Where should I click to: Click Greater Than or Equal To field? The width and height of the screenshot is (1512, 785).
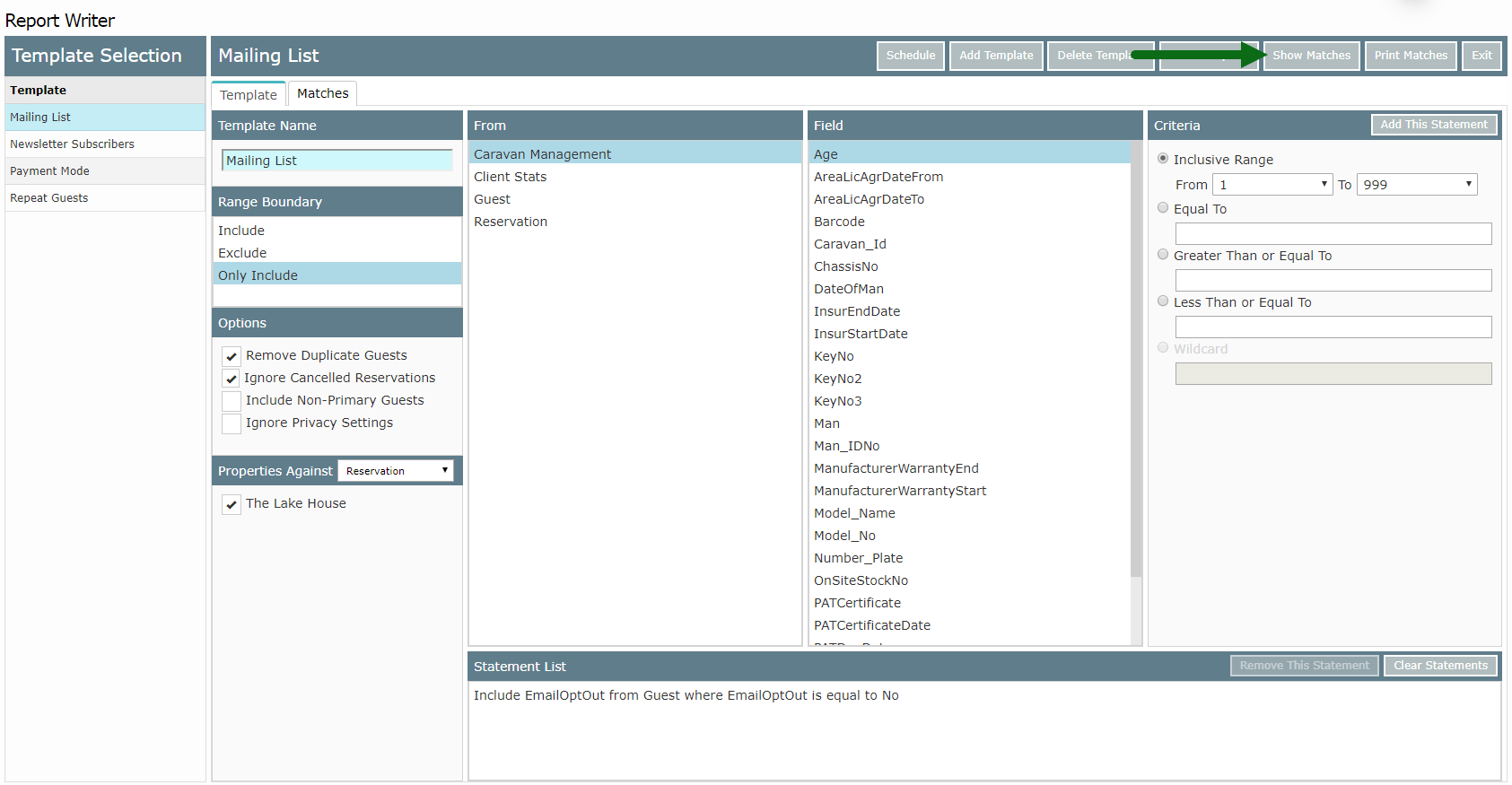[x=1333, y=281]
